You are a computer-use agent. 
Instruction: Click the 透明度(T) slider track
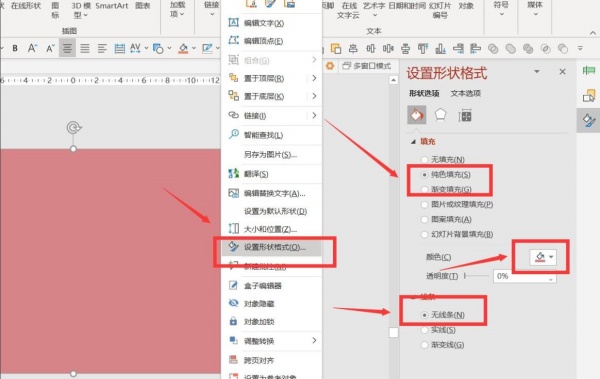click(x=476, y=276)
